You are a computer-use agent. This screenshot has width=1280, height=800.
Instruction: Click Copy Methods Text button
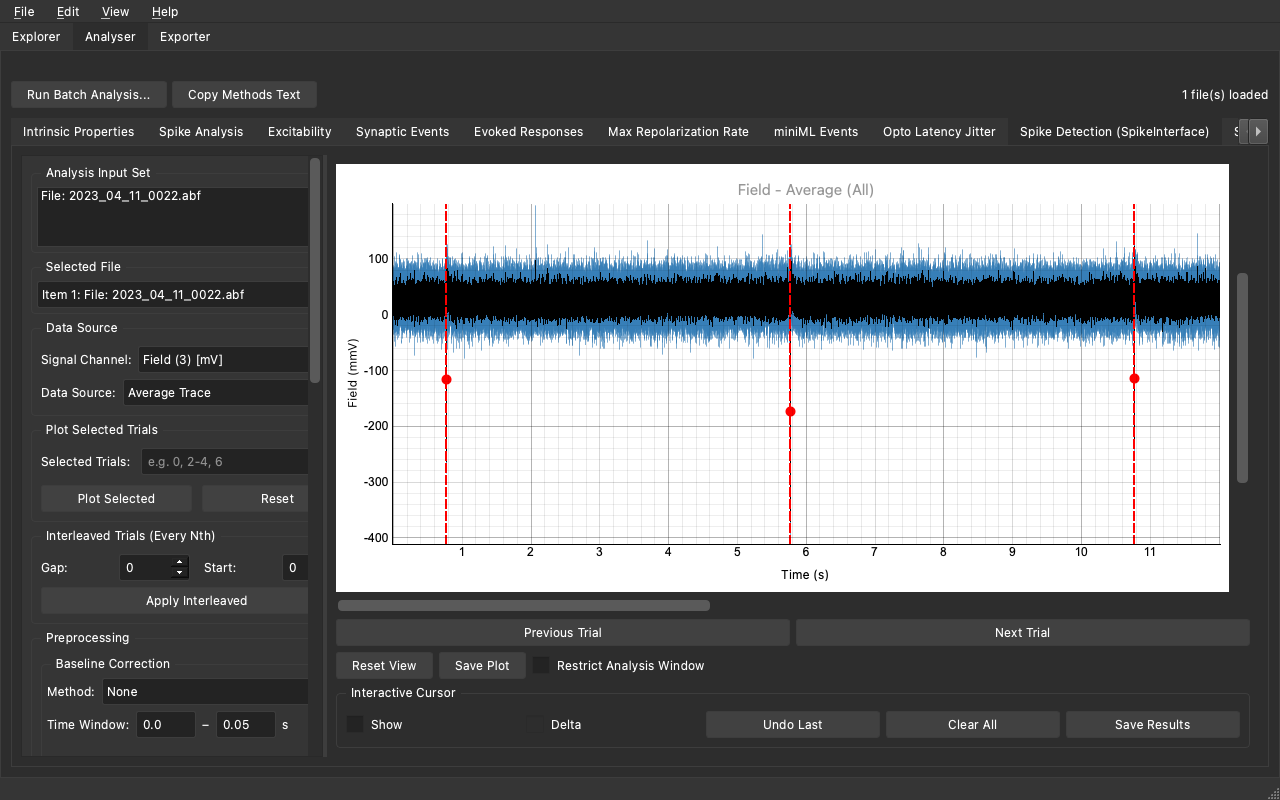click(x=244, y=95)
